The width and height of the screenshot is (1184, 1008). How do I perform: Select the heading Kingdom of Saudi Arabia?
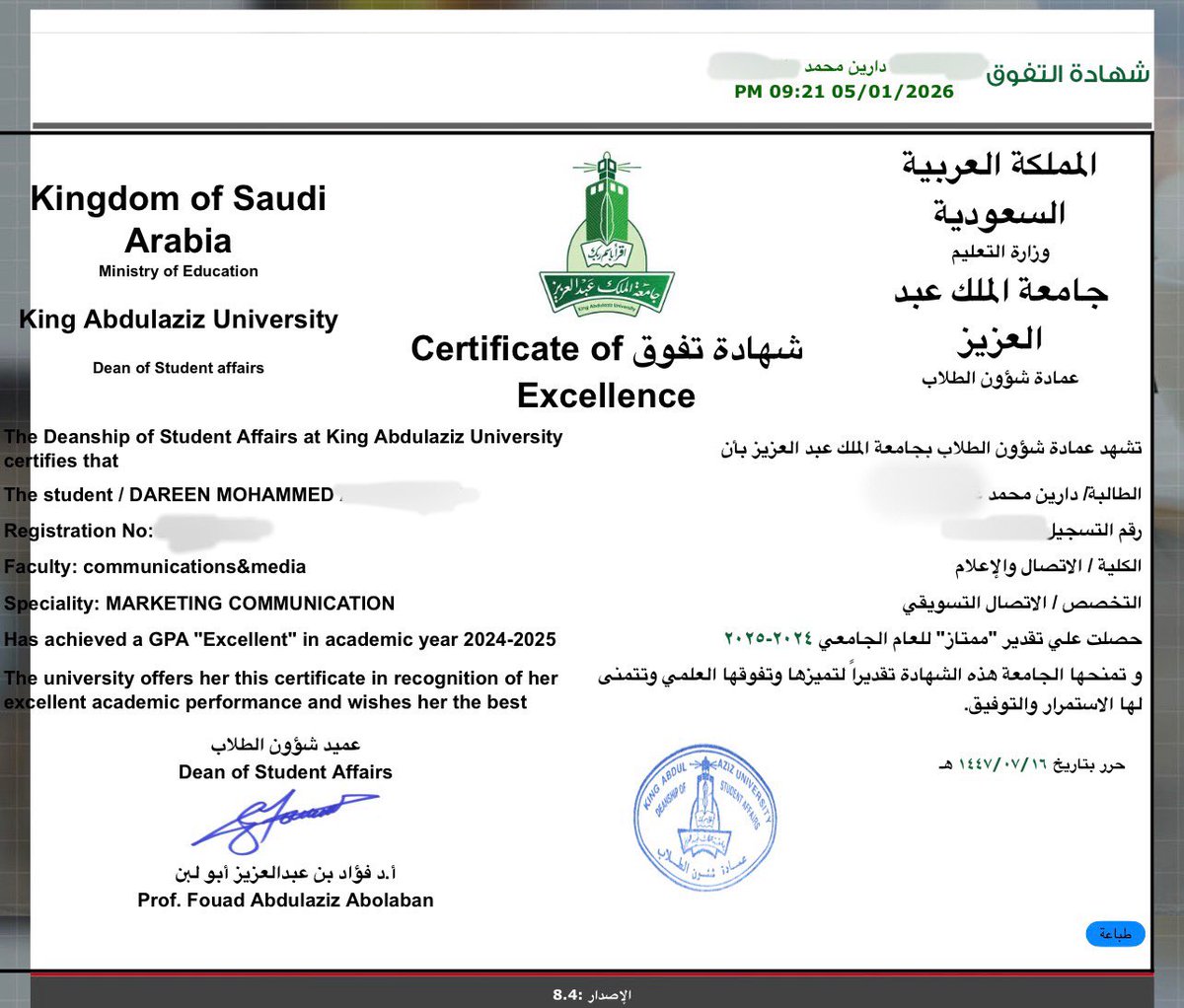(x=179, y=219)
